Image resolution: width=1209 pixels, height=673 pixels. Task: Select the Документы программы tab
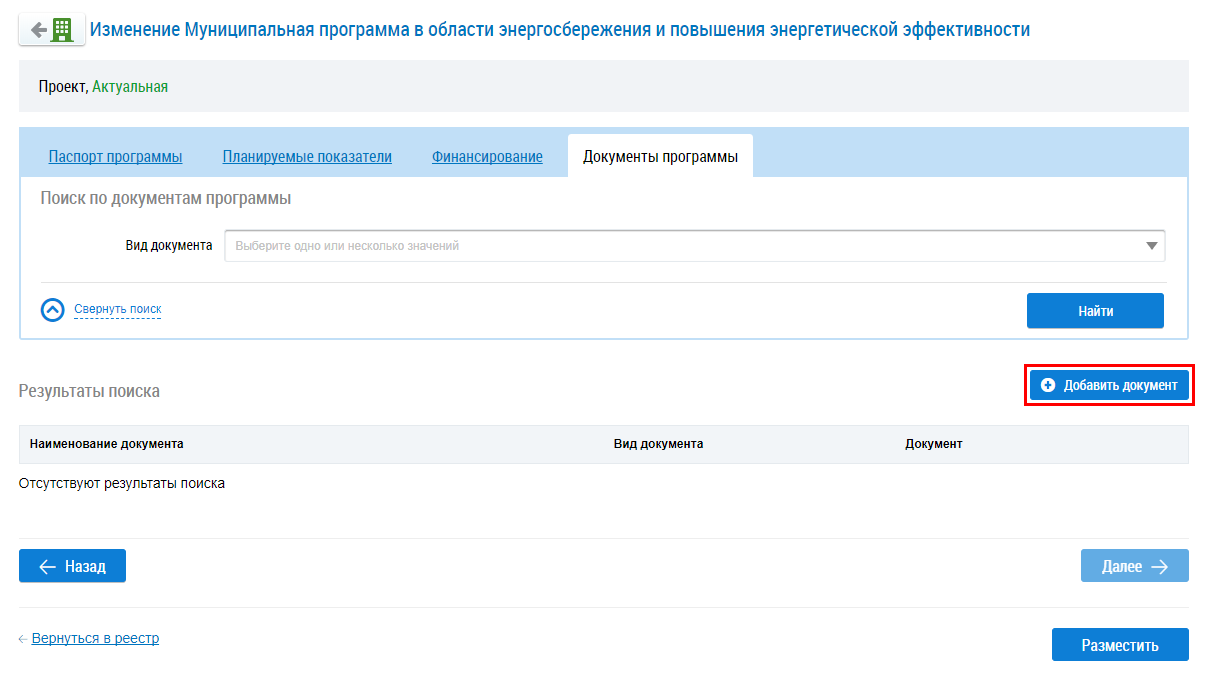[x=660, y=157]
